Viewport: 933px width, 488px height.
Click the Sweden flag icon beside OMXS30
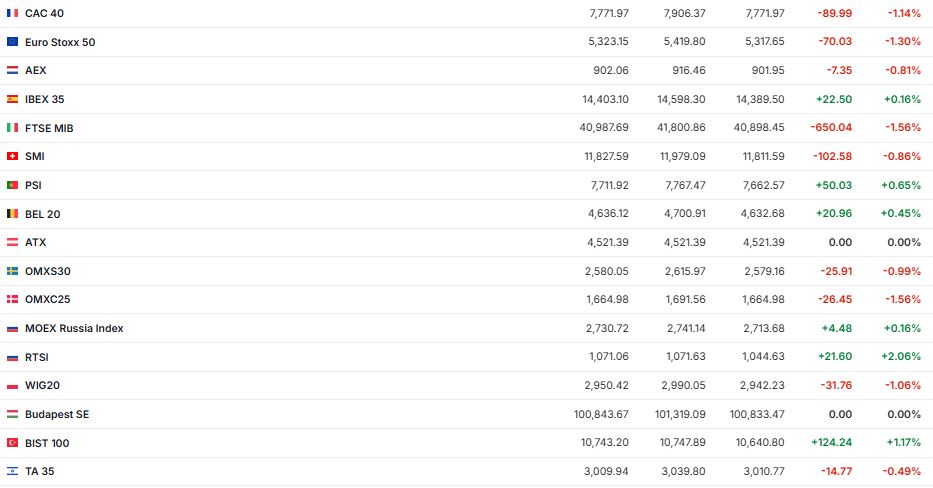tap(12, 271)
